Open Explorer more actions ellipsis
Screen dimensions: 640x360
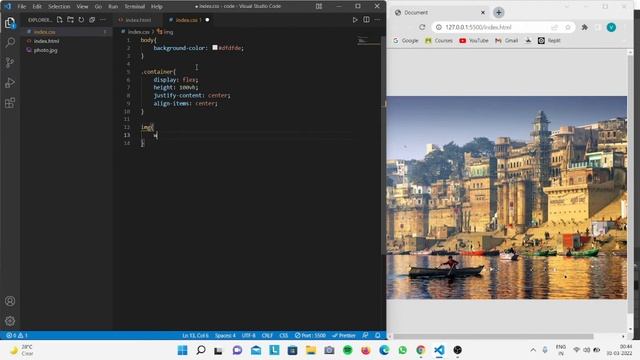tap(103, 20)
